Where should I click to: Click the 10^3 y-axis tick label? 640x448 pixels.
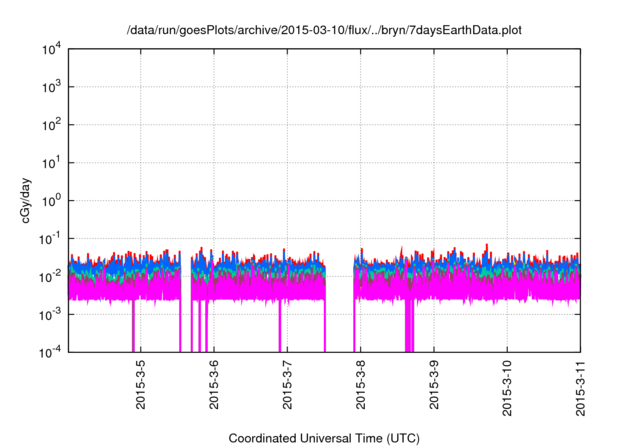(51, 86)
